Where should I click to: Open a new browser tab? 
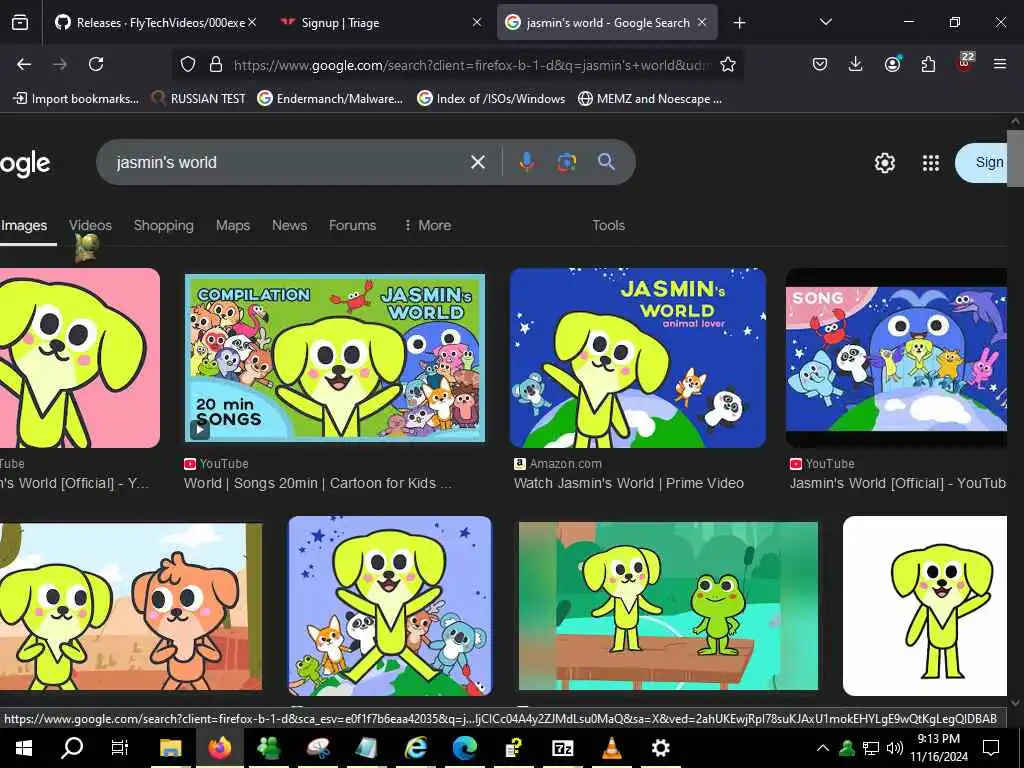tap(739, 23)
